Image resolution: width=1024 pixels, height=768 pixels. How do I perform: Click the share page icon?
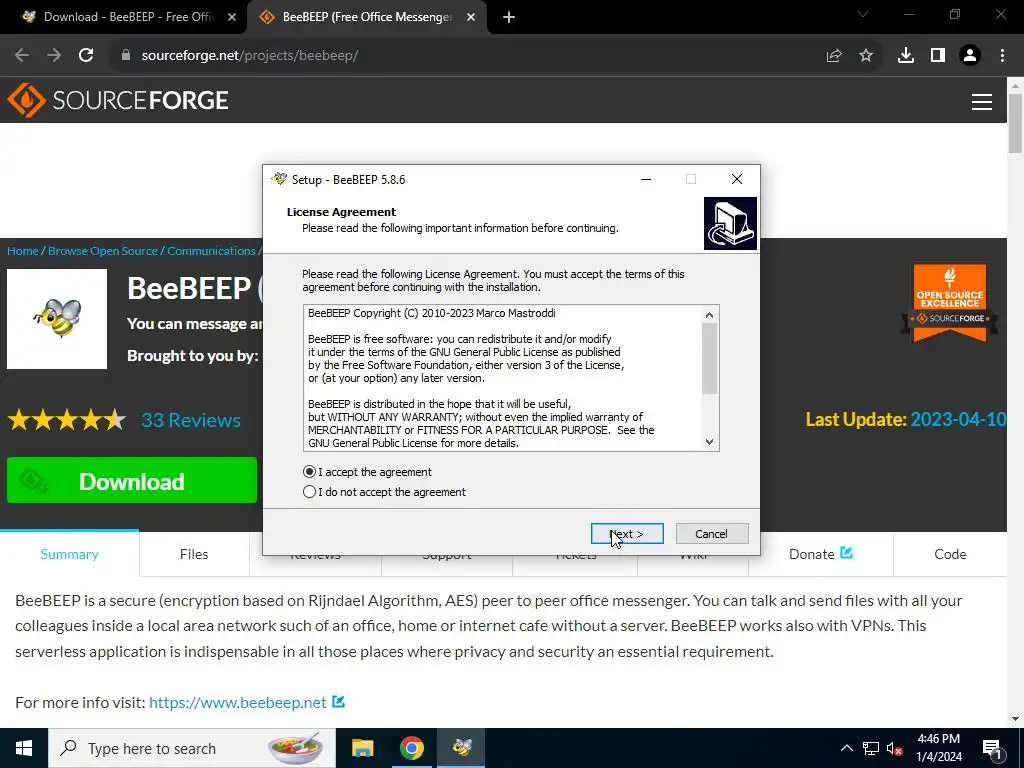[834, 56]
